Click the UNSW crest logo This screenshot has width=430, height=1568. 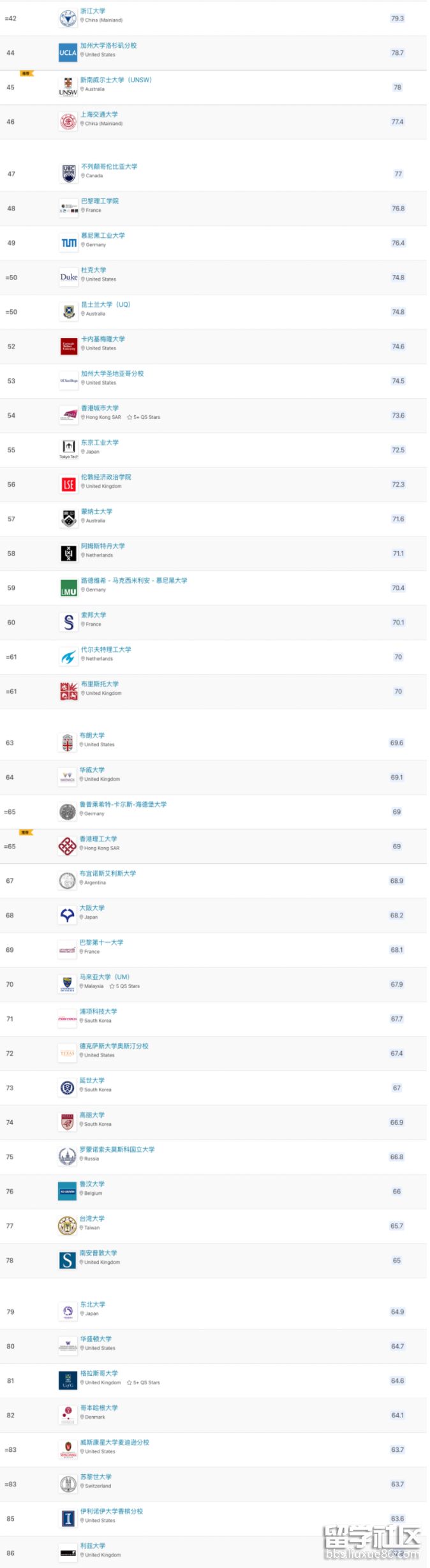coord(68,87)
